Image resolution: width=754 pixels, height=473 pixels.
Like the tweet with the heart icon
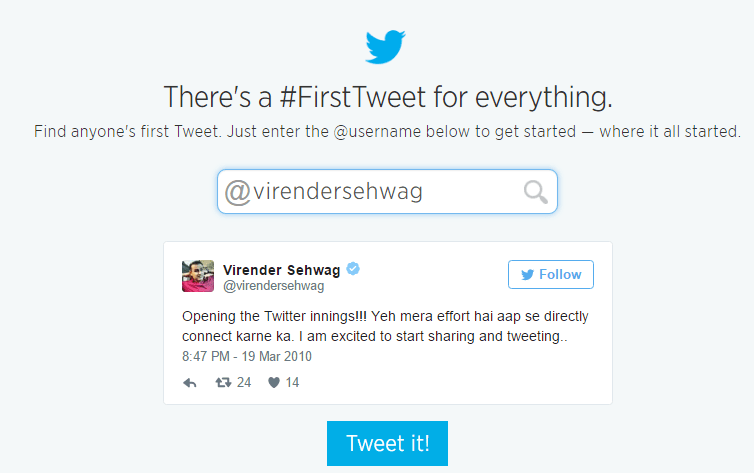[x=274, y=383]
